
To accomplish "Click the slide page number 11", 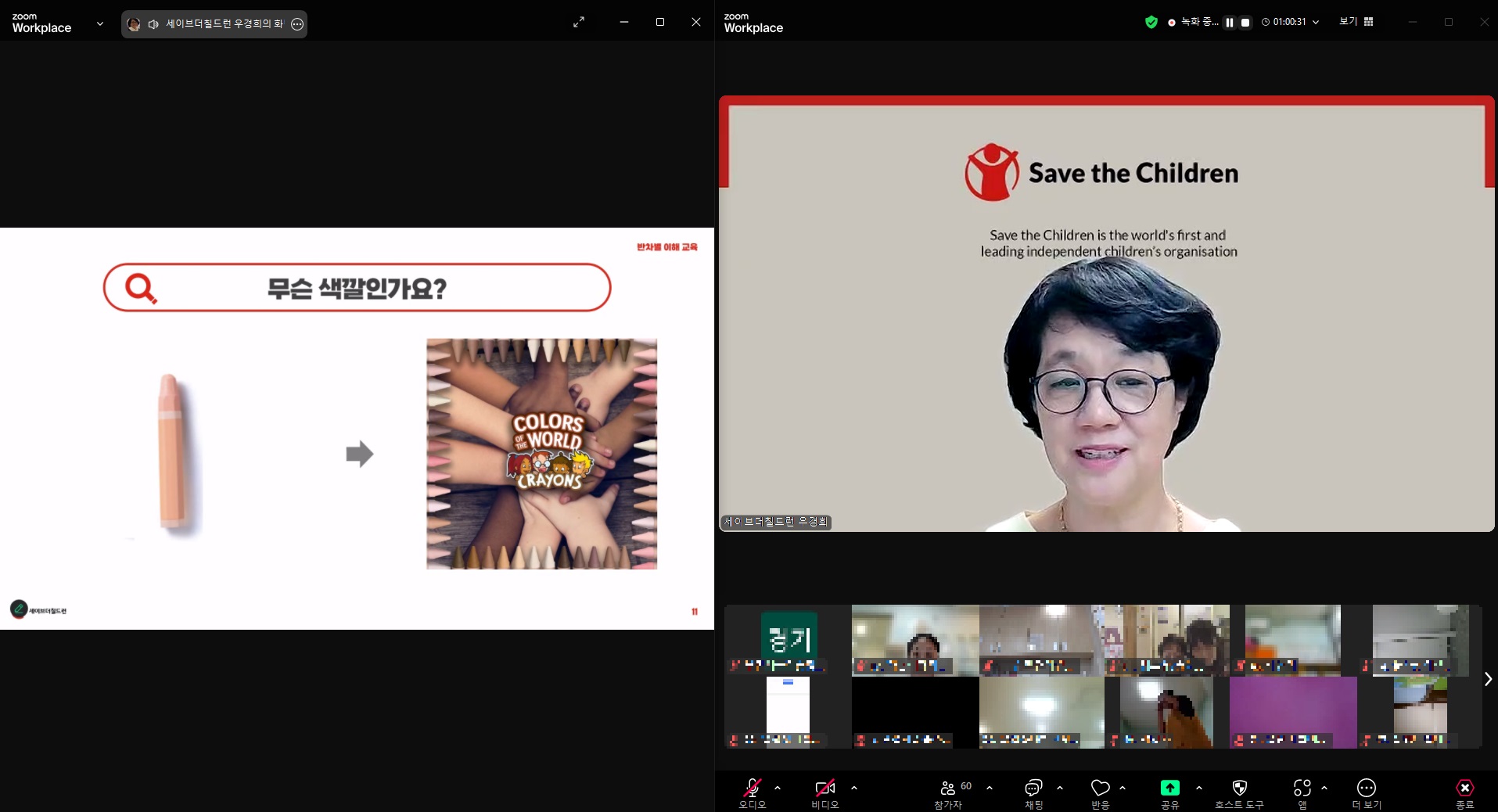I will click(x=695, y=612).
